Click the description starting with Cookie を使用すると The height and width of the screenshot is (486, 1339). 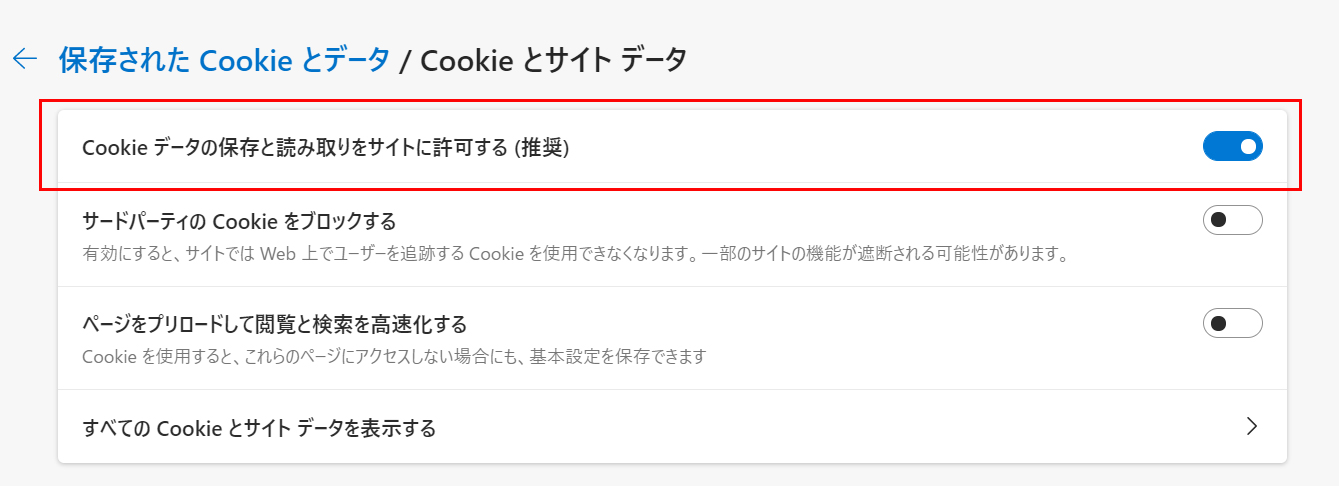[x=394, y=356]
